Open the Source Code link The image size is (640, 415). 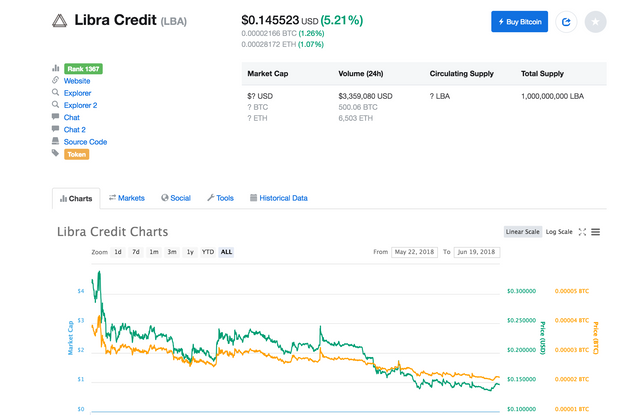[85, 142]
